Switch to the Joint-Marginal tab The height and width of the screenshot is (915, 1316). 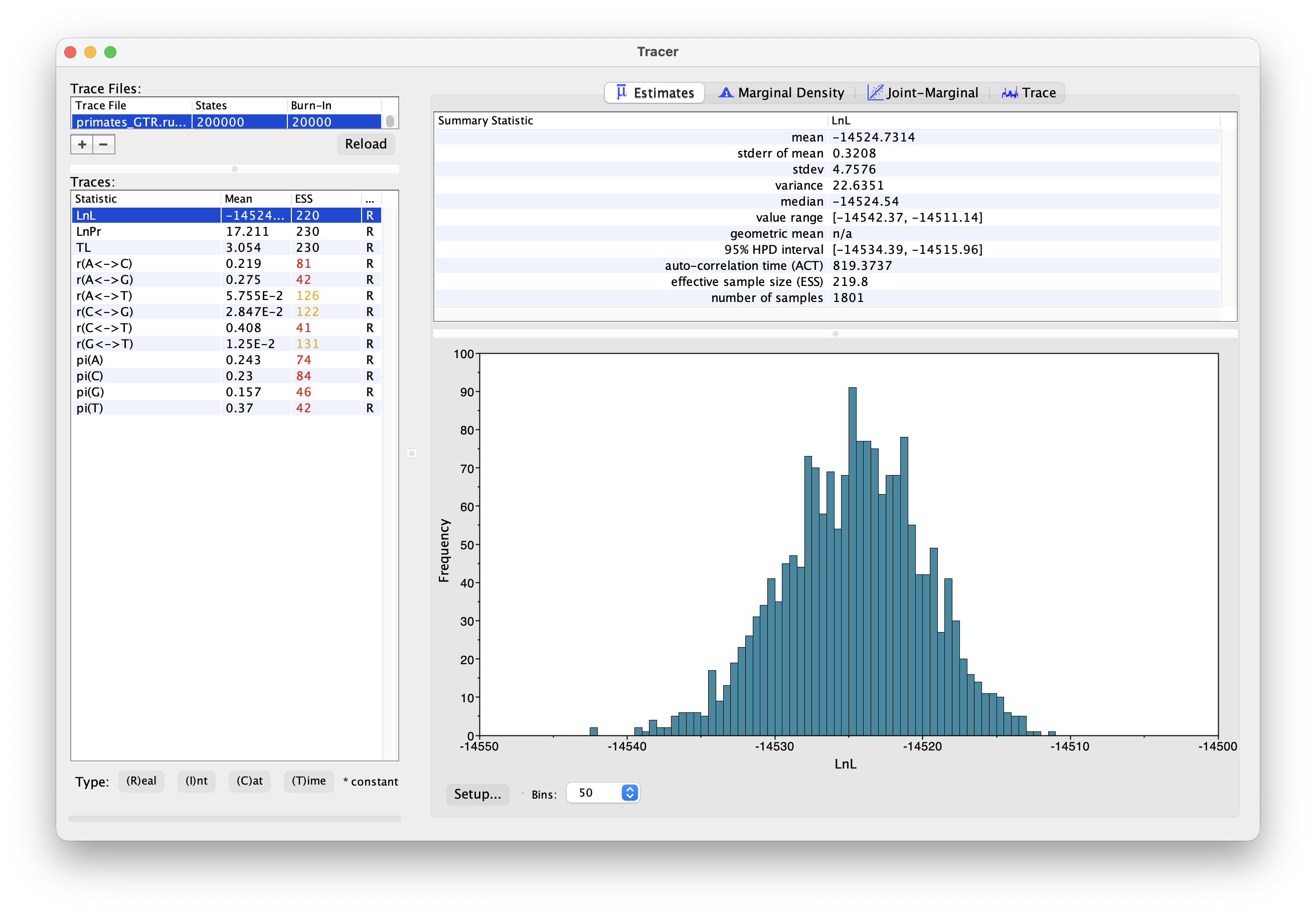click(x=932, y=93)
